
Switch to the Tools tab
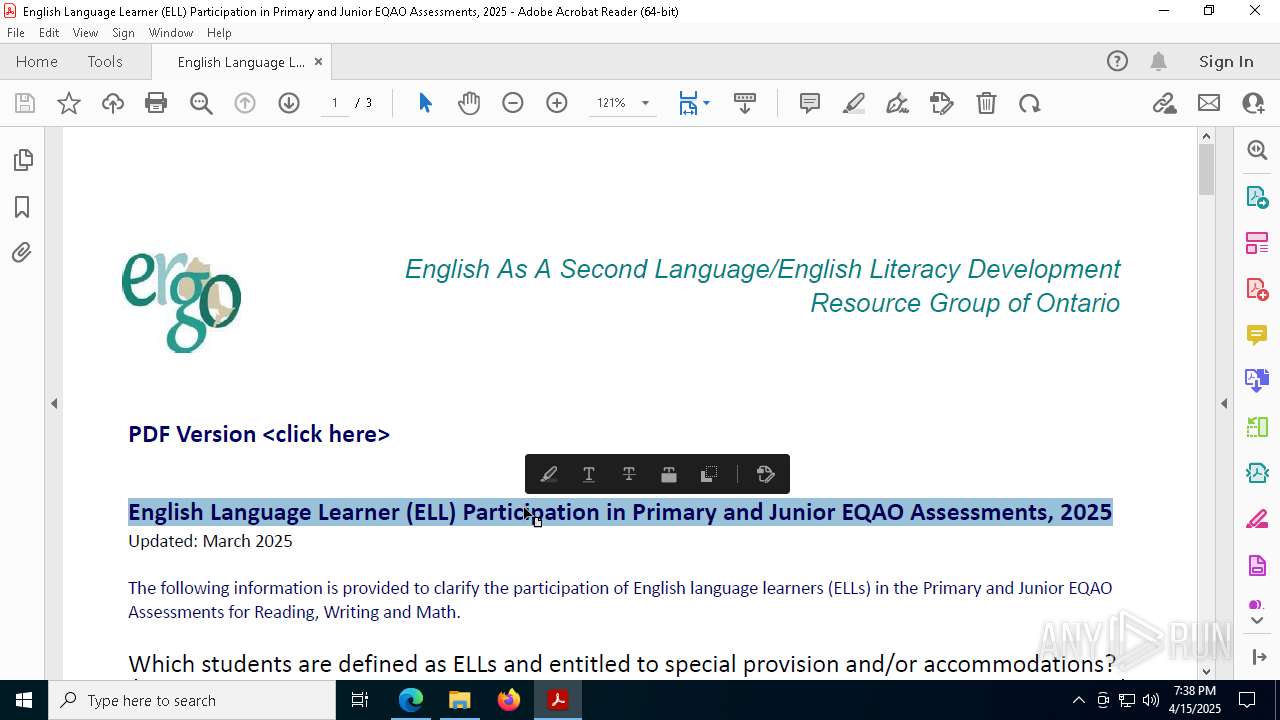(x=105, y=62)
